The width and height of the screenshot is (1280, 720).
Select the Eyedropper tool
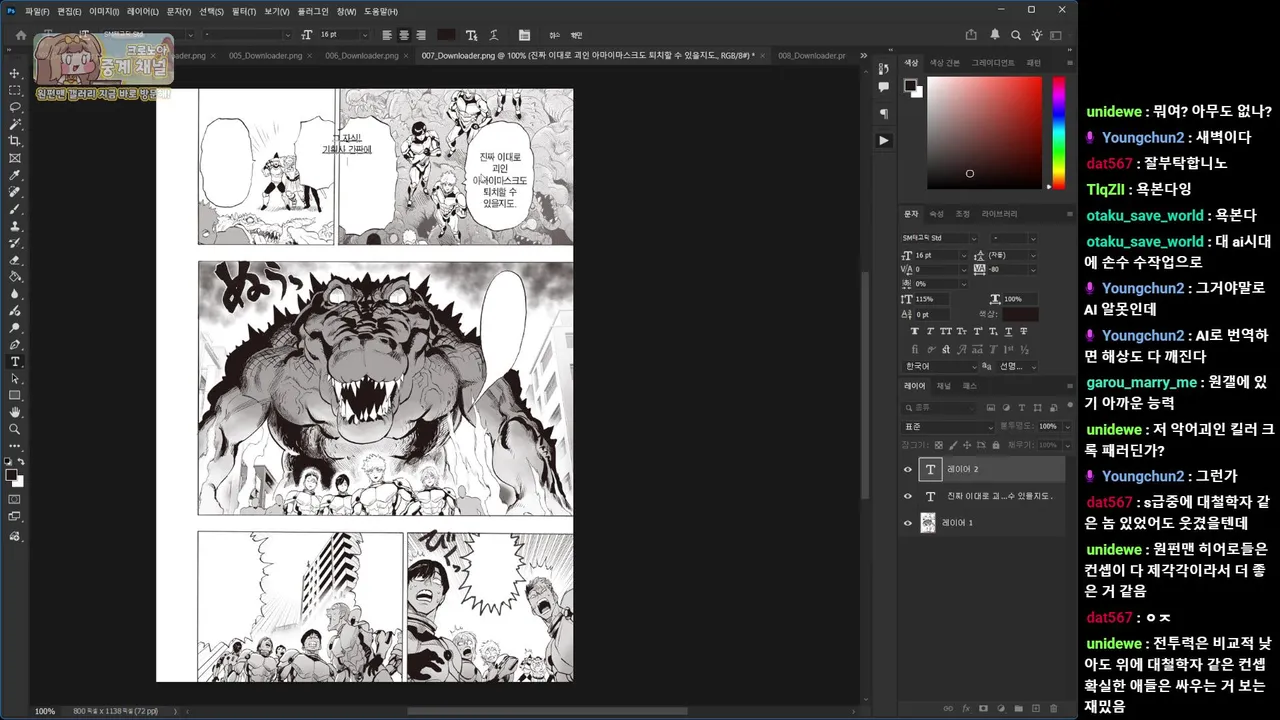pyautogui.click(x=15, y=175)
